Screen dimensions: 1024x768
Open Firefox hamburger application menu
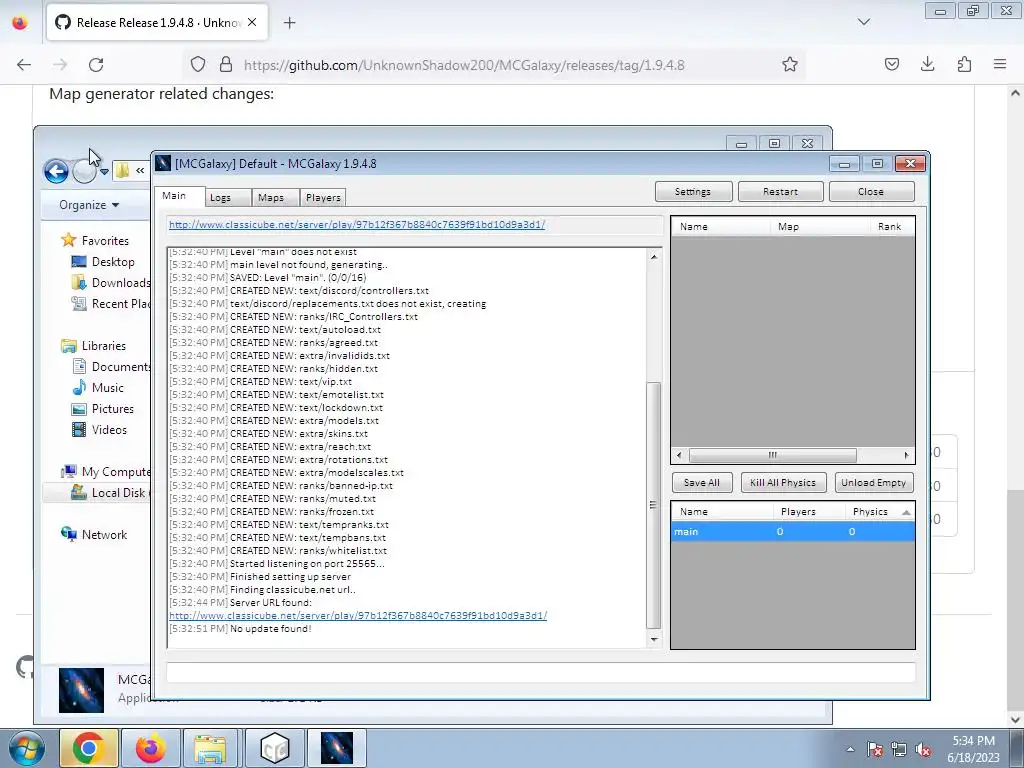coord(1000,65)
